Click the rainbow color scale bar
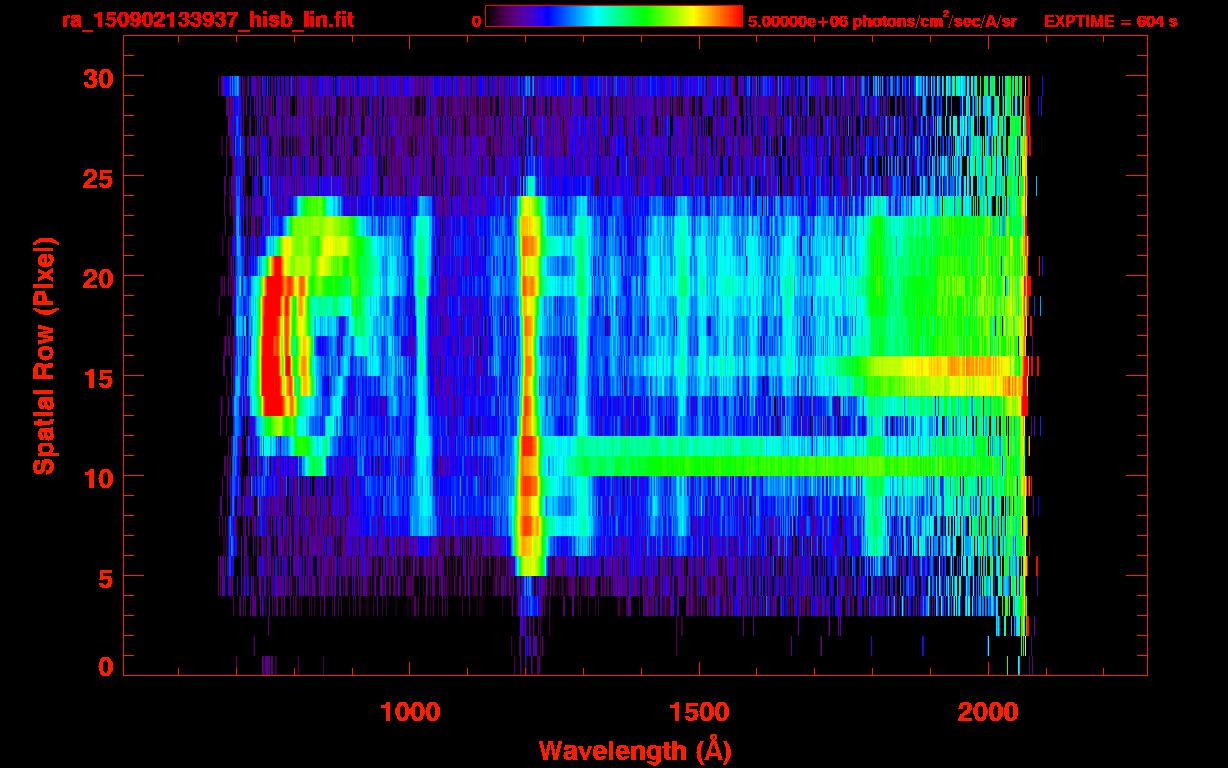Viewport: 1228px width, 768px height. pos(614,15)
